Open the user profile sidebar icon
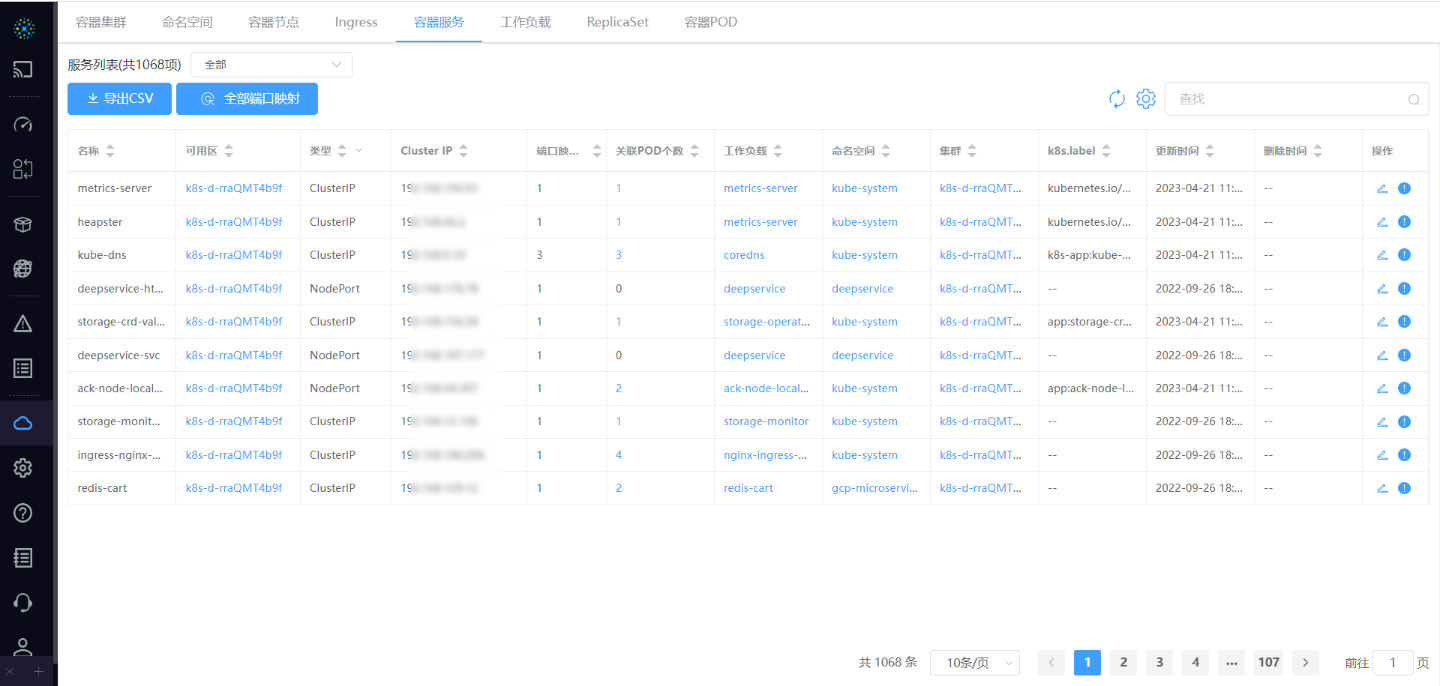 [23, 647]
